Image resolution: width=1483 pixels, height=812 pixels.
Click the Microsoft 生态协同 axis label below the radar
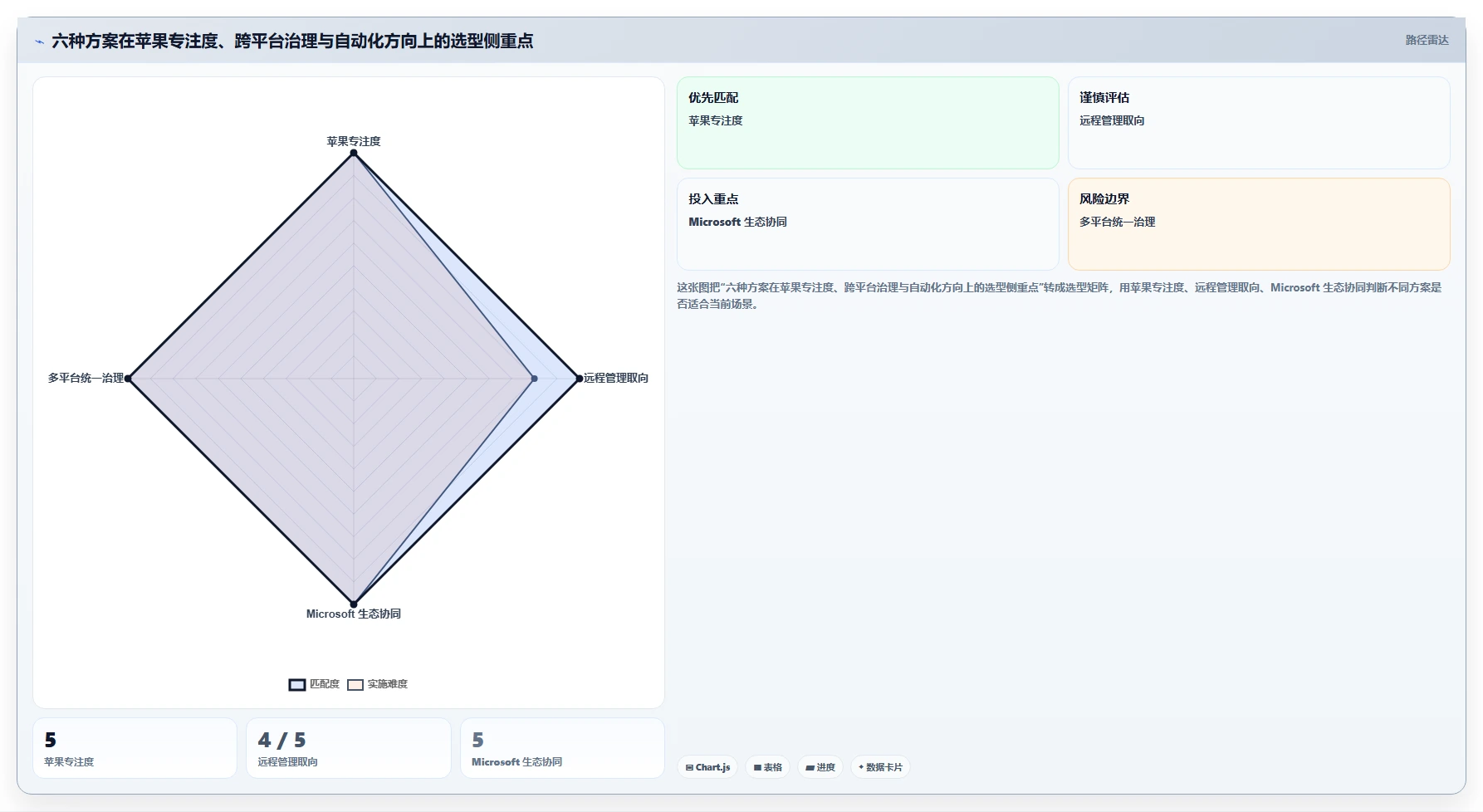coord(354,614)
